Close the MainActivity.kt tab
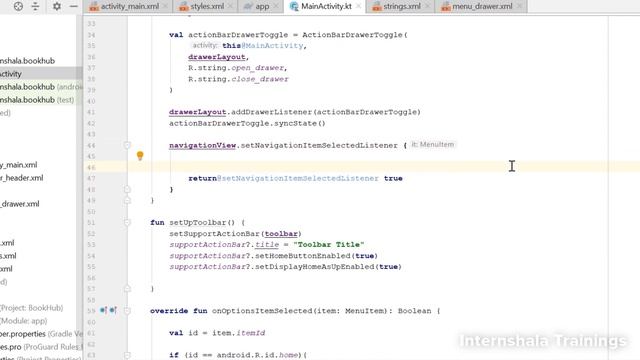This screenshot has height=360, width=640. pos(358,6)
